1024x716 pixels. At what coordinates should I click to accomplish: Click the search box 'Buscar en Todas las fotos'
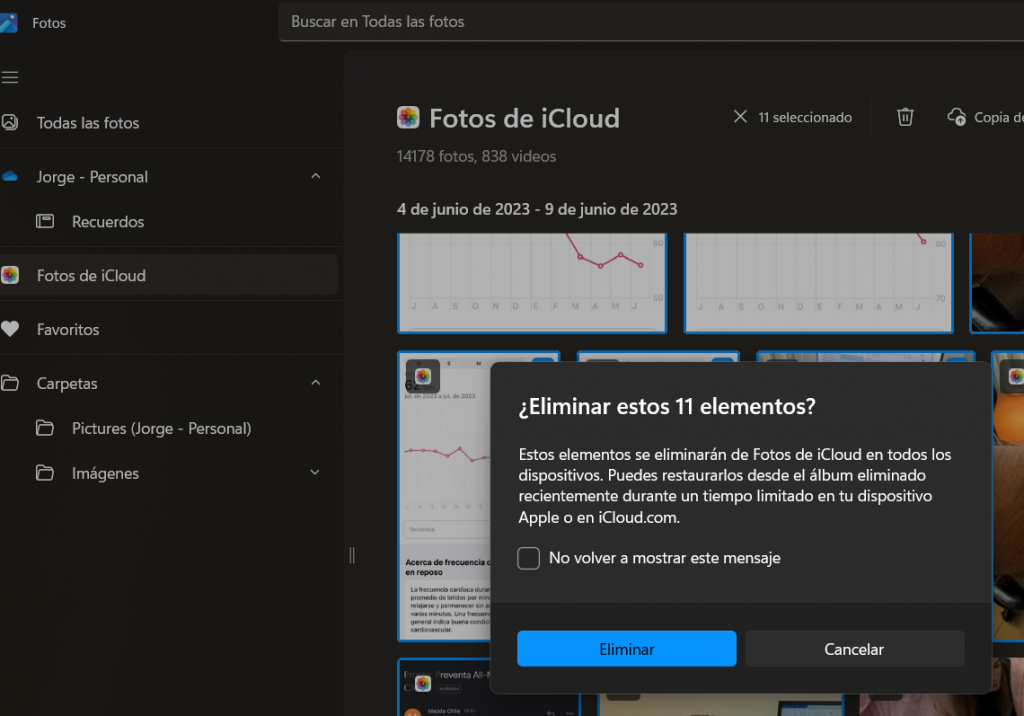pyautogui.click(x=650, y=21)
